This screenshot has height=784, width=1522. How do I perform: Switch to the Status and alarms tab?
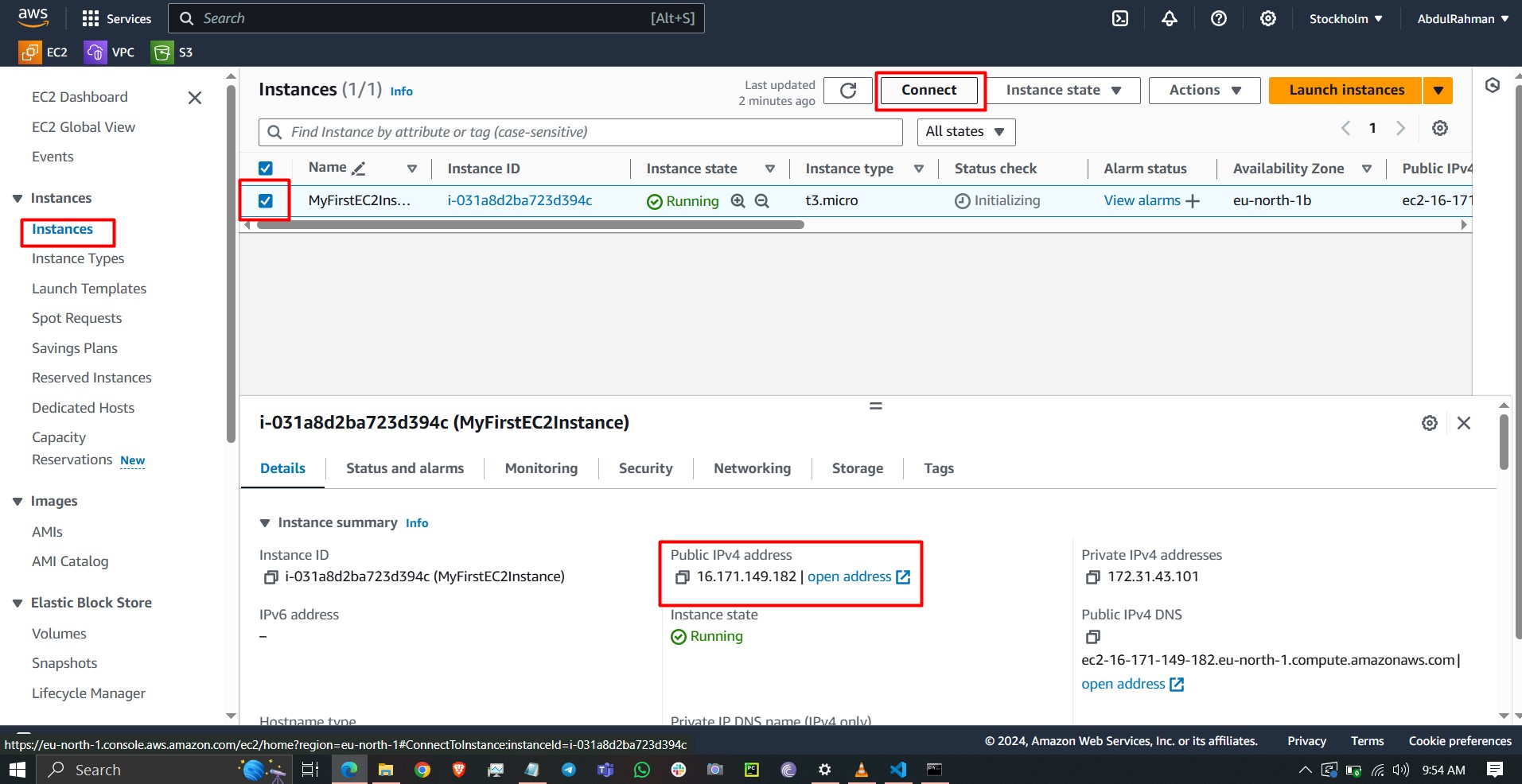pos(405,468)
